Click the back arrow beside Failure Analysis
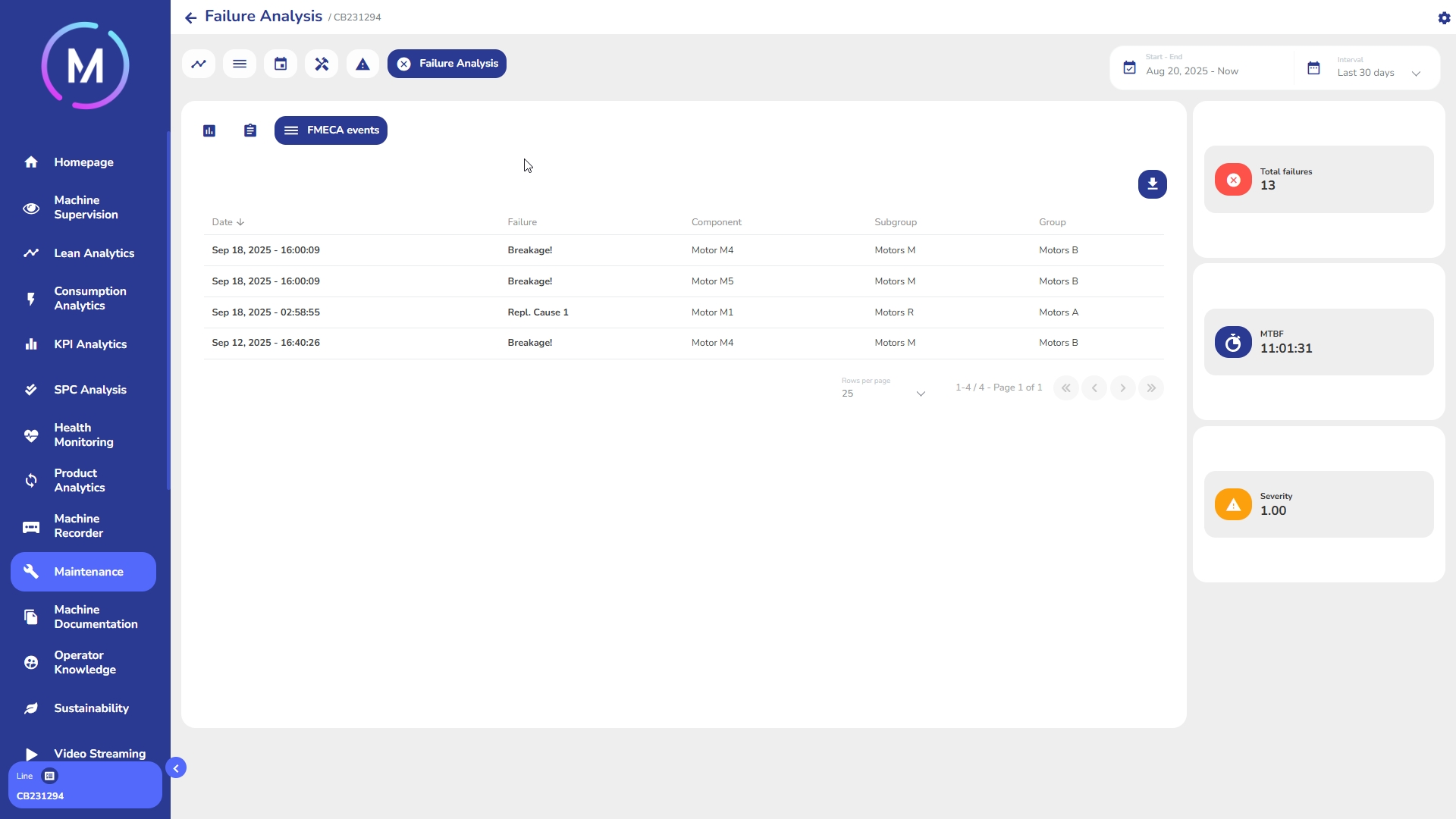 (190, 17)
